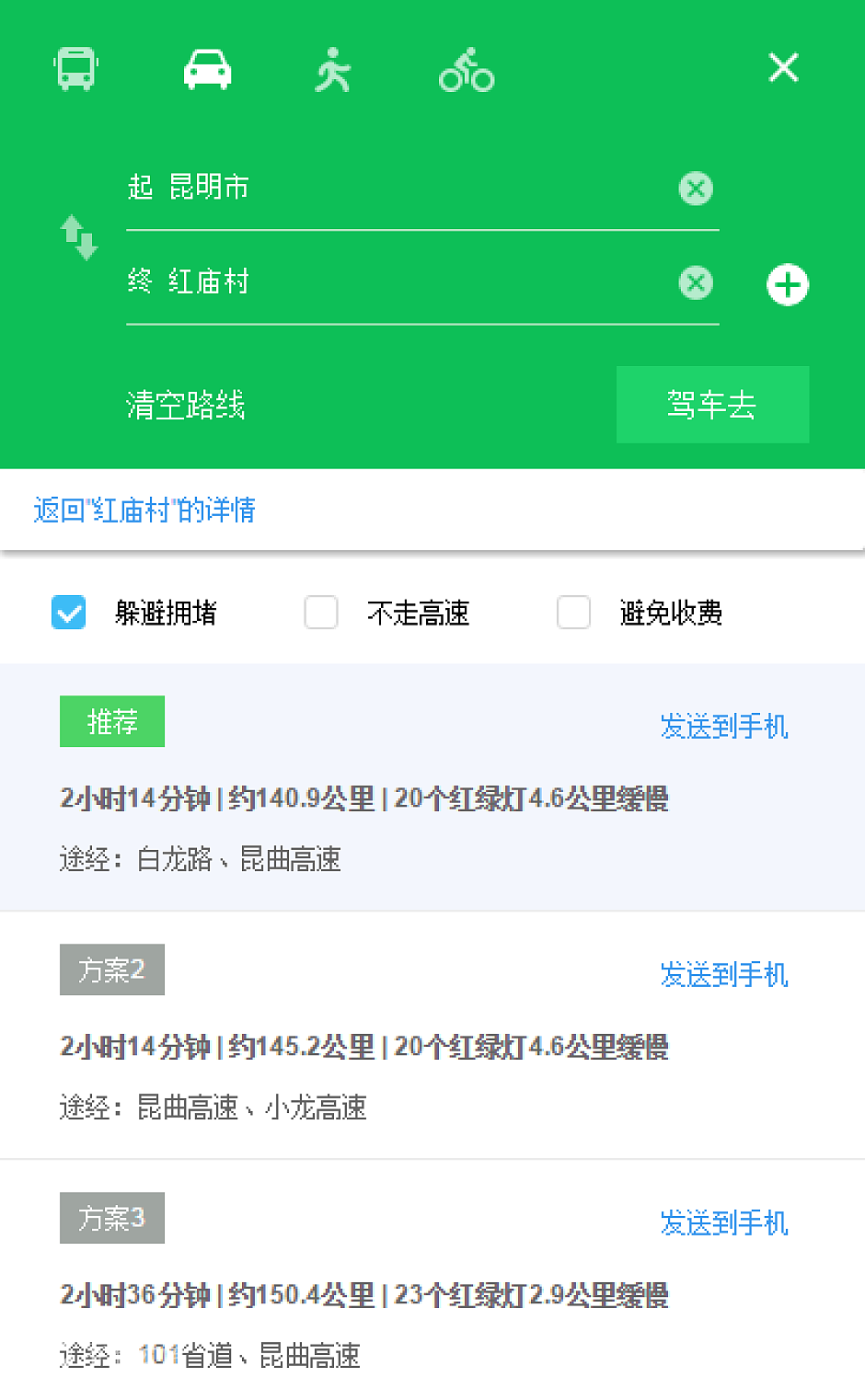
Task: Select route with 约150.4公里
Action: [x=364, y=1295]
